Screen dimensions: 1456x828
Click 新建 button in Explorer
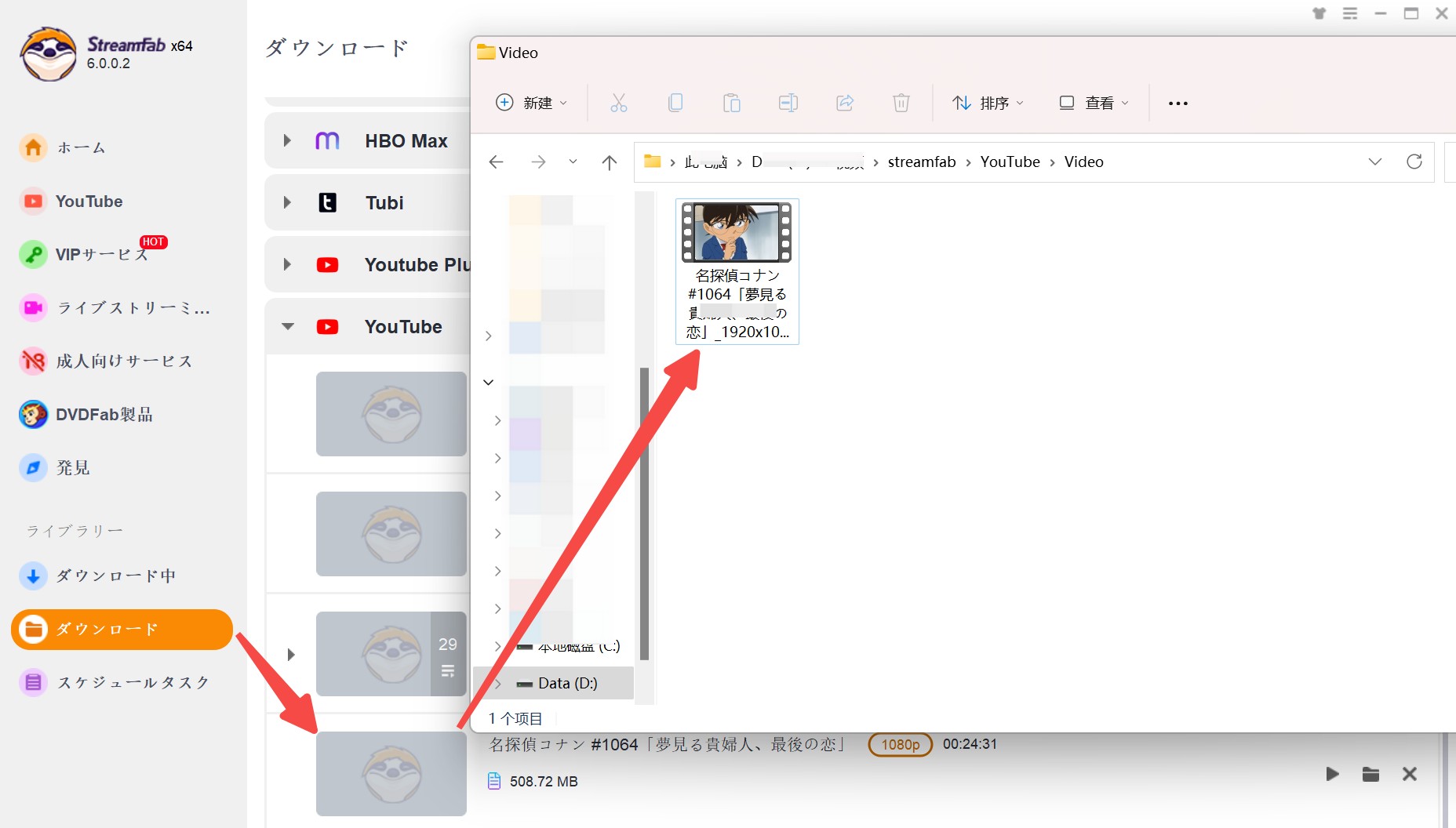(531, 103)
